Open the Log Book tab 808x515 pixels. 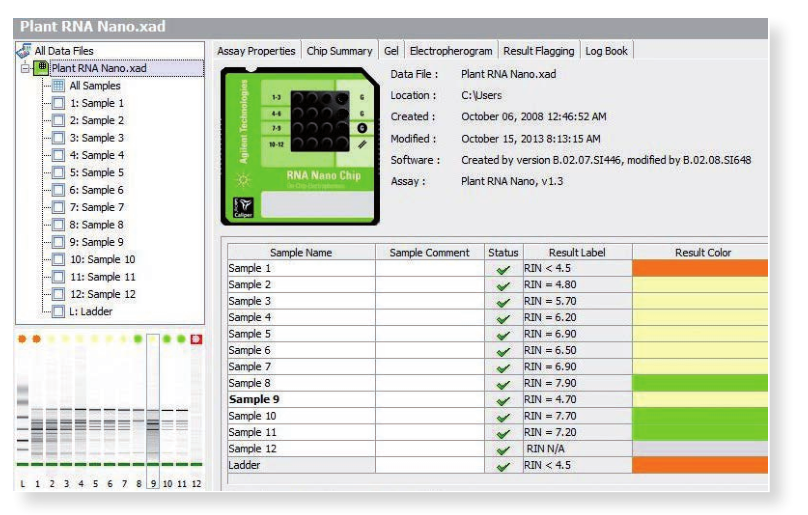(607, 51)
